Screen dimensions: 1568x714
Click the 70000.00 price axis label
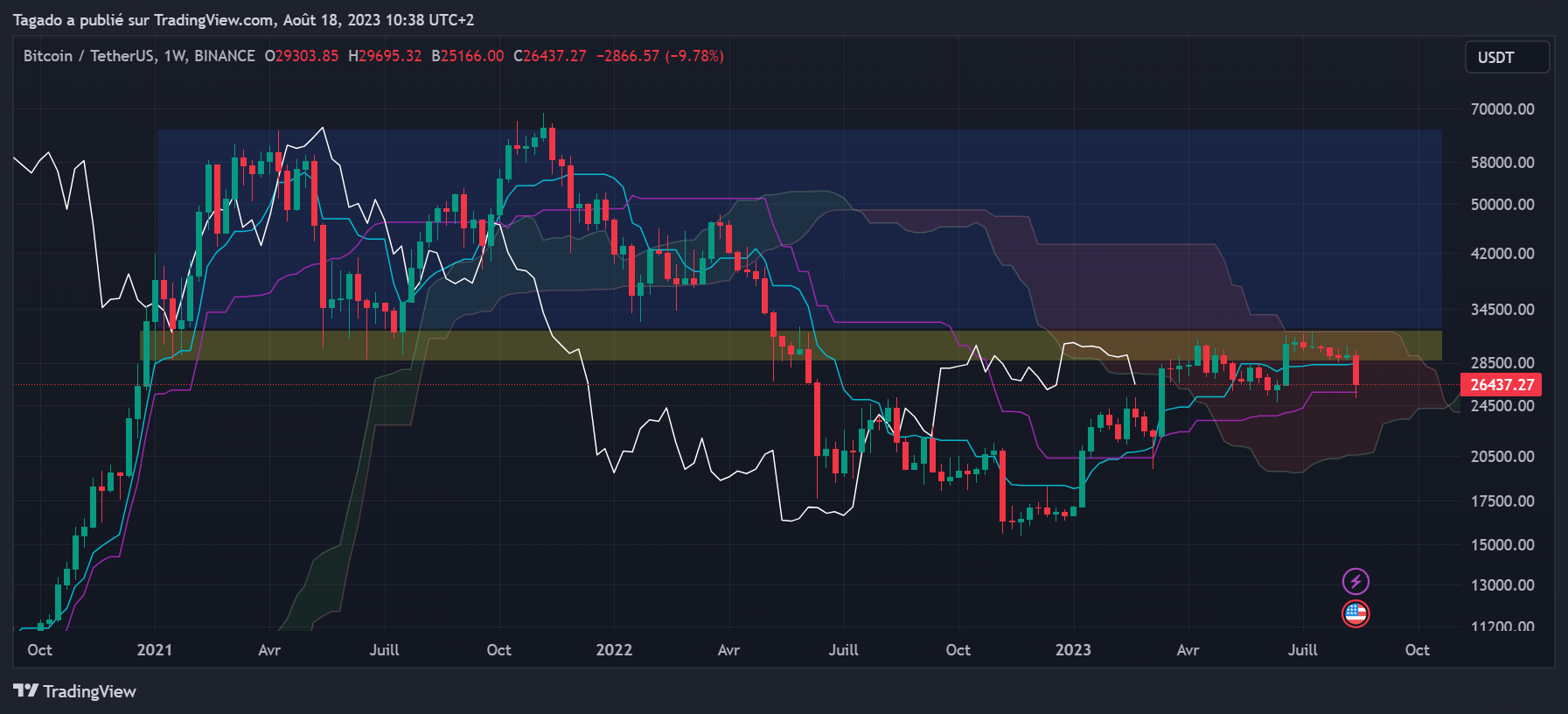coord(1502,109)
